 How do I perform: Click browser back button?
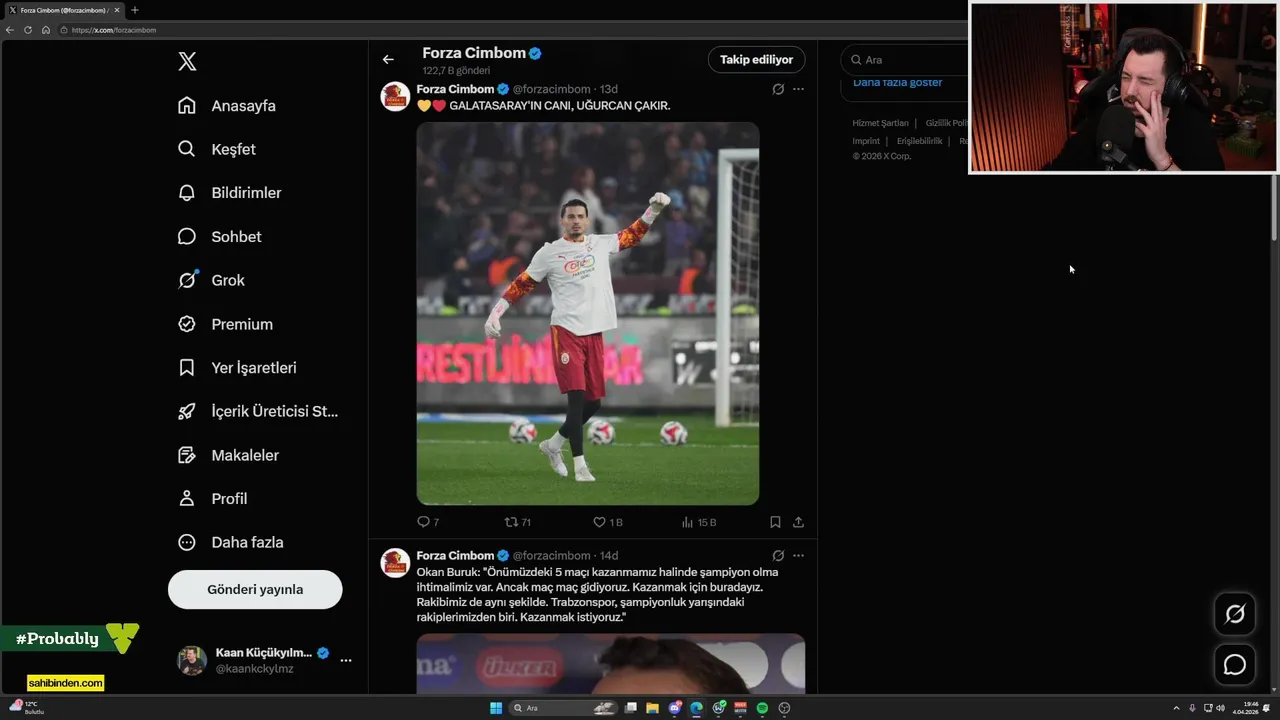coord(10,30)
